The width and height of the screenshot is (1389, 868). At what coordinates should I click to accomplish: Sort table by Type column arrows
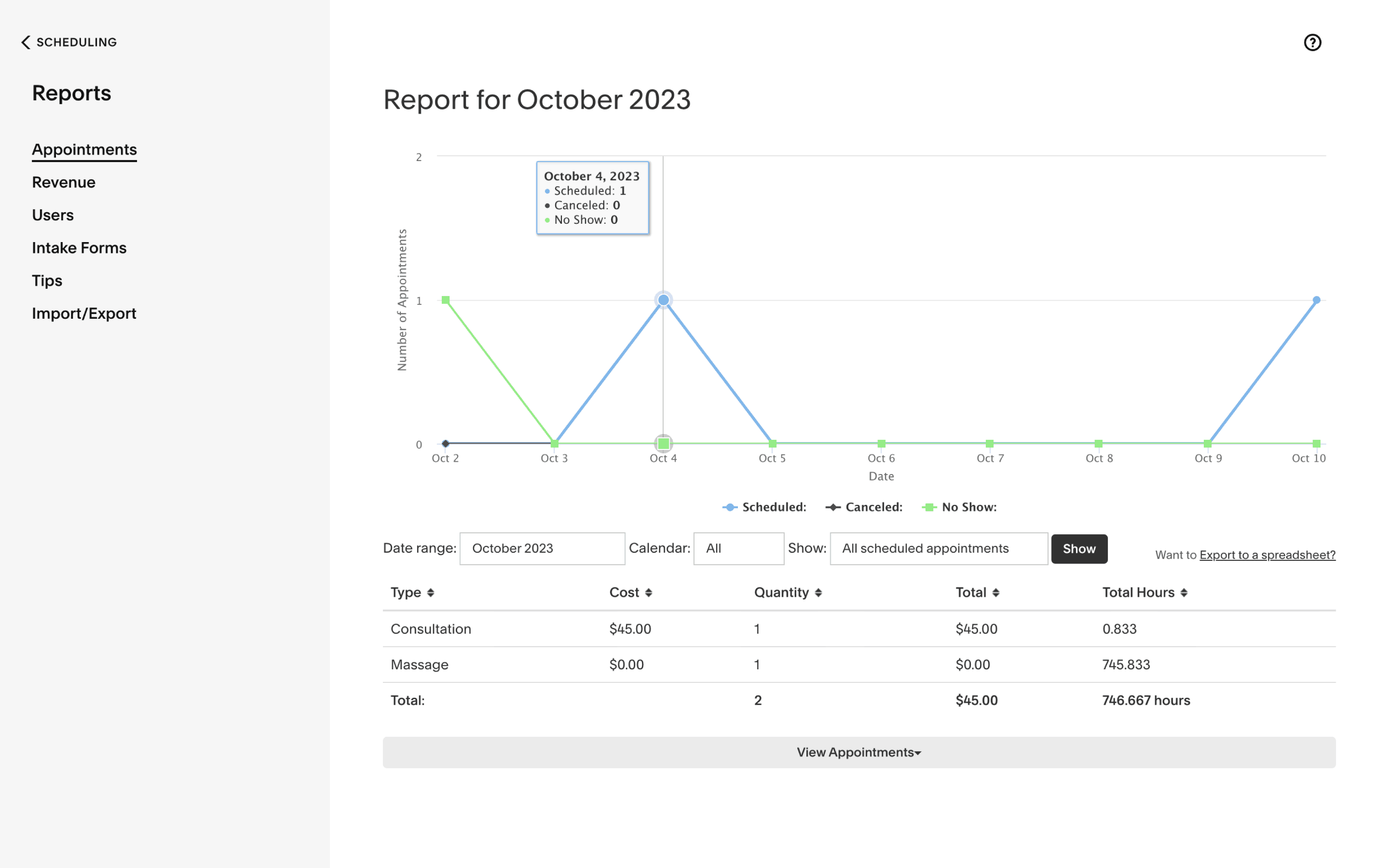click(x=431, y=593)
